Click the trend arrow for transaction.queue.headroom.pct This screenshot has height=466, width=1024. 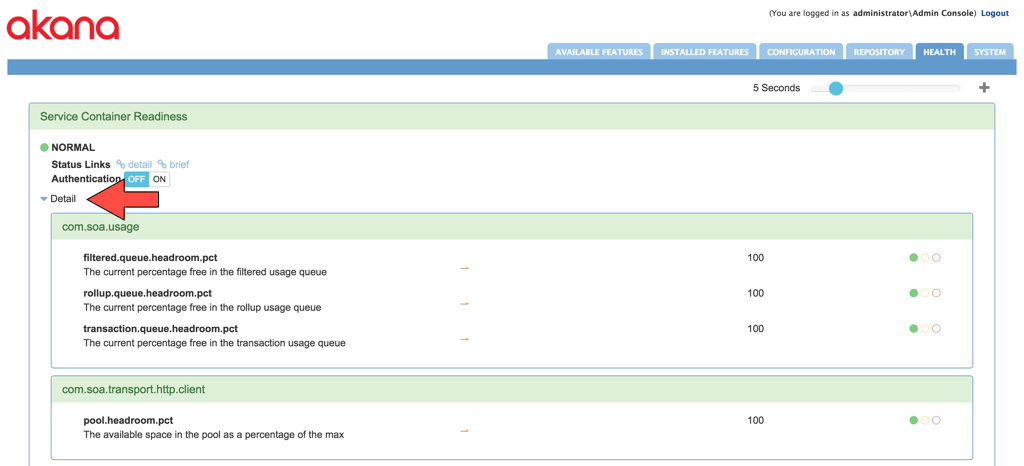464,339
